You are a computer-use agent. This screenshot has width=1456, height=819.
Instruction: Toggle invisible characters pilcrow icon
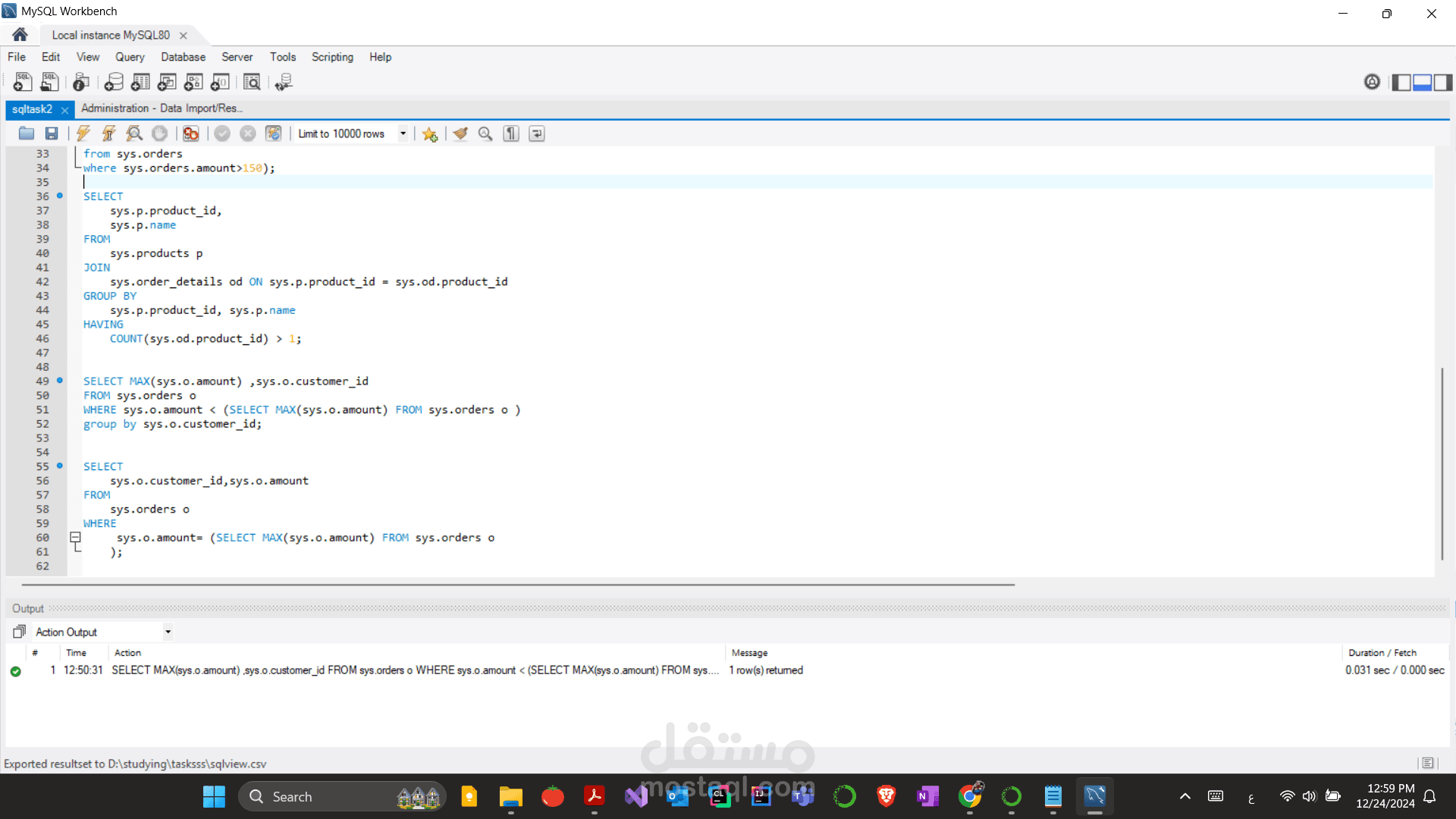click(x=511, y=133)
